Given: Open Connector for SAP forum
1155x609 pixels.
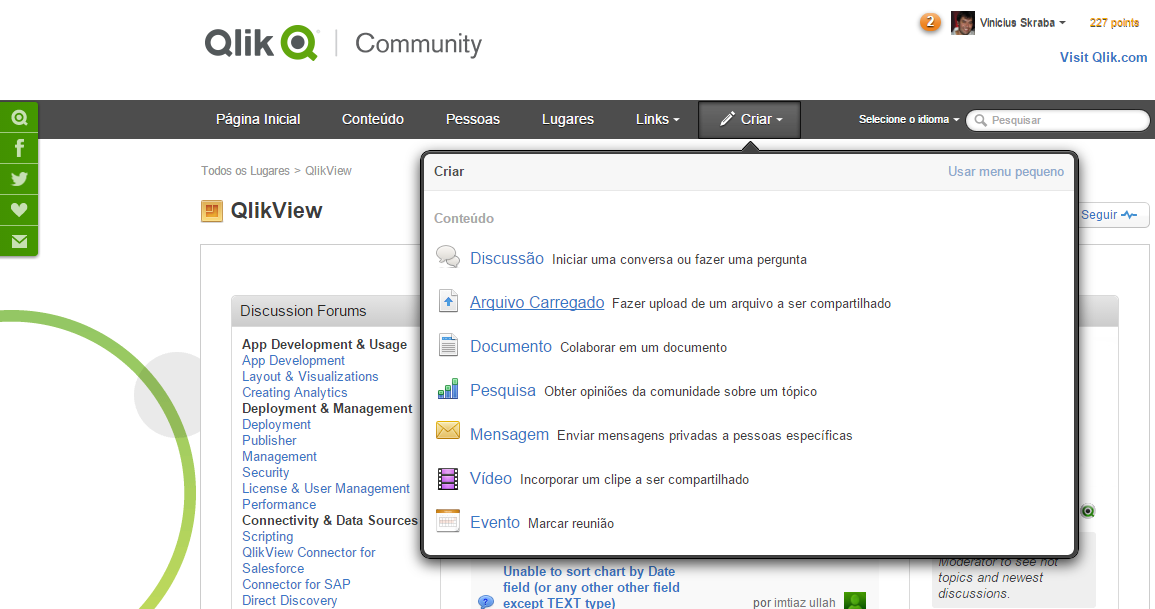Looking at the screenshot, I should click(296, 585).
